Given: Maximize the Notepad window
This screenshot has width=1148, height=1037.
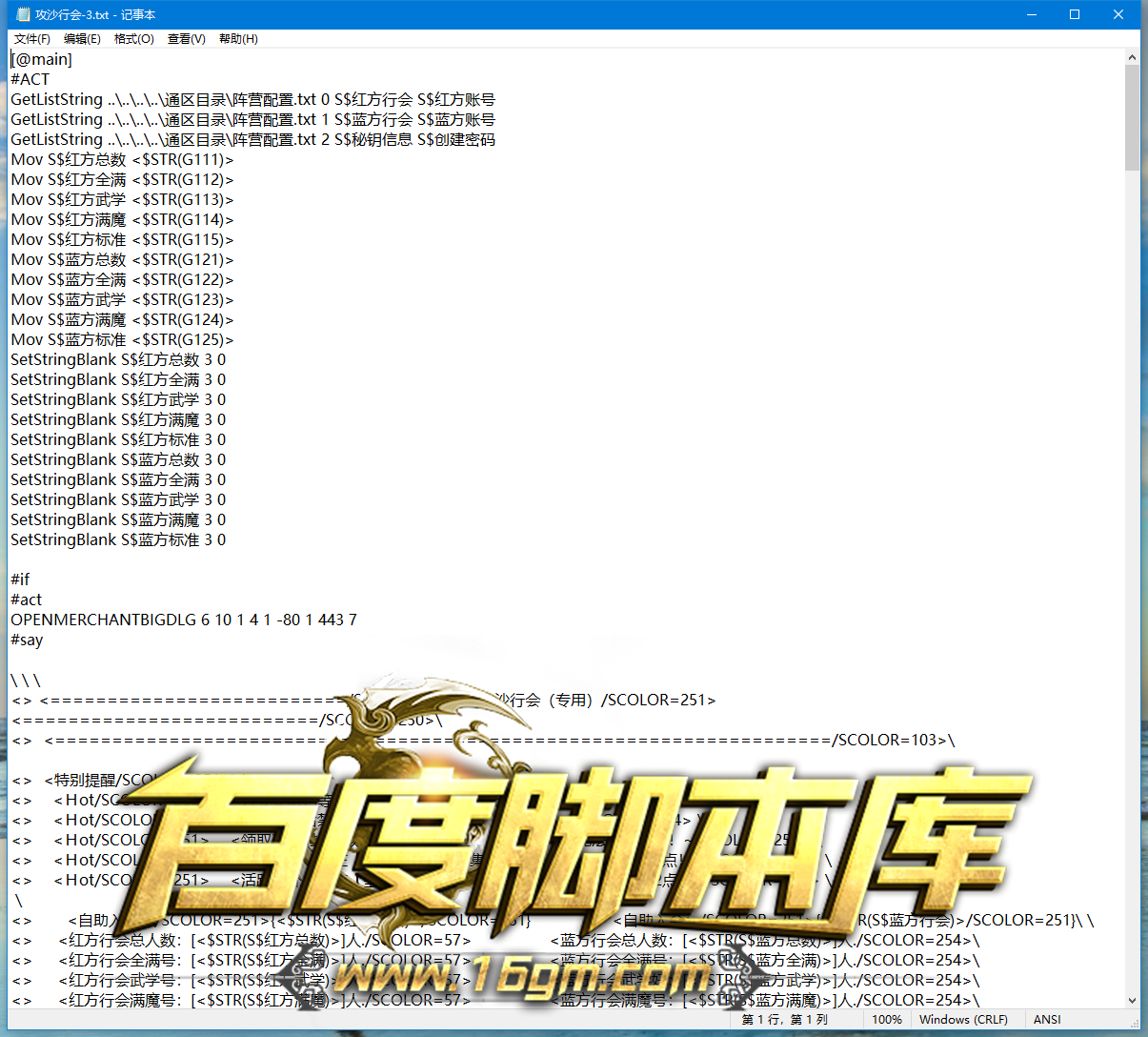Looking at the screenshot, I should [1075, 14].
